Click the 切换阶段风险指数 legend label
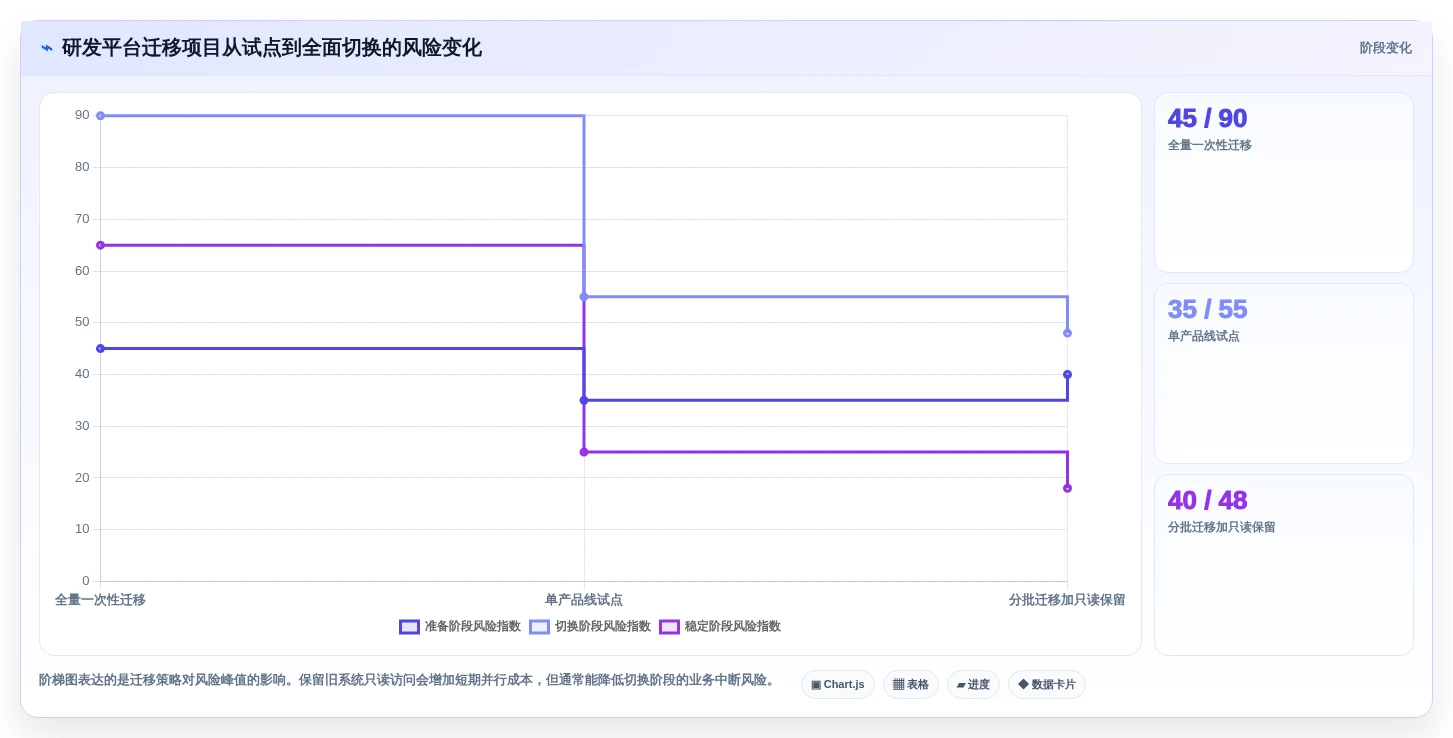The width and height of the screenshot is (1453, 738). [602, 627]
